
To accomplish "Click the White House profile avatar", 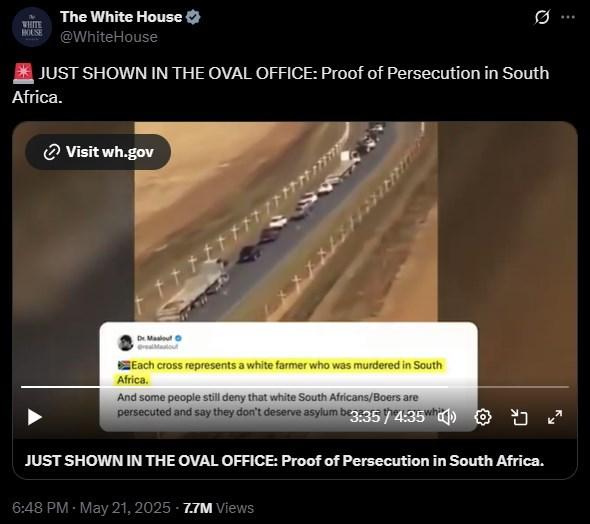I will tap(32, 27).
